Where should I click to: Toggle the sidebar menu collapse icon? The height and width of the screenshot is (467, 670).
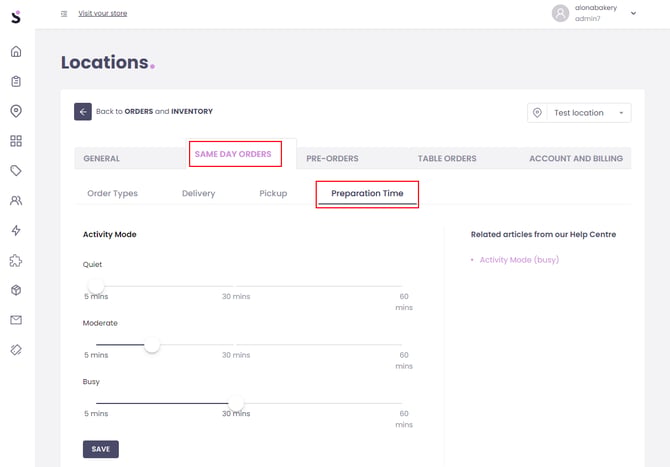[64, 14]
